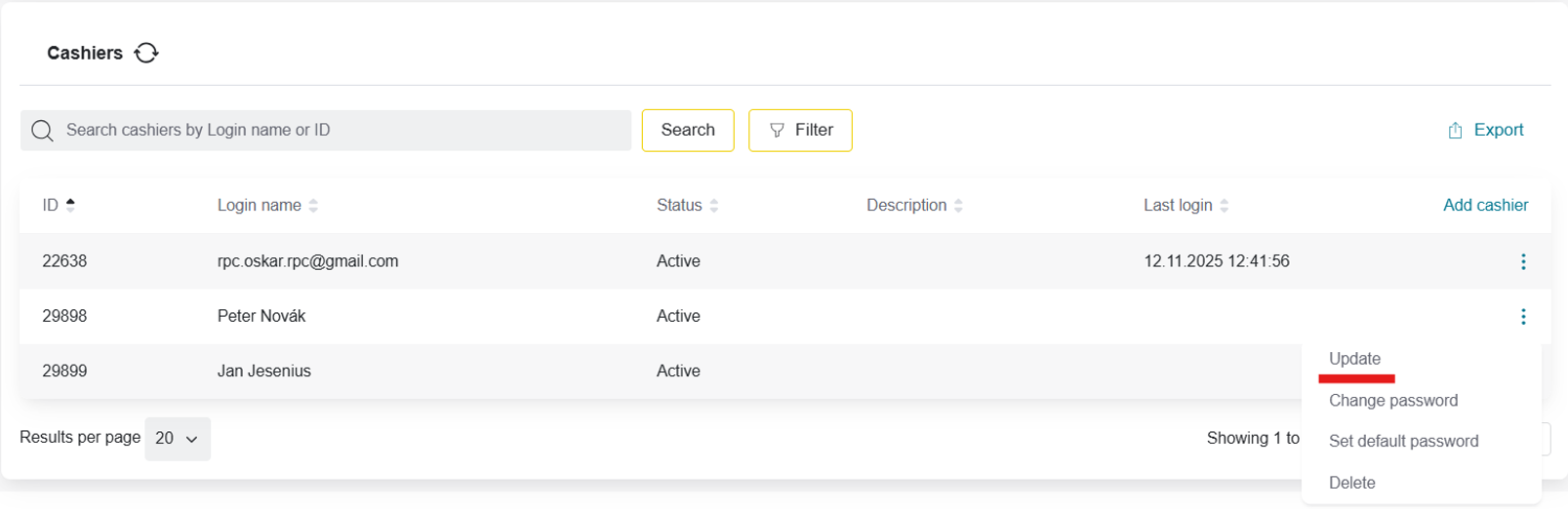Select the Jan Jesenius login name
The width and height of the screenshot is (1568, 509).
click(x=264, y=371)
